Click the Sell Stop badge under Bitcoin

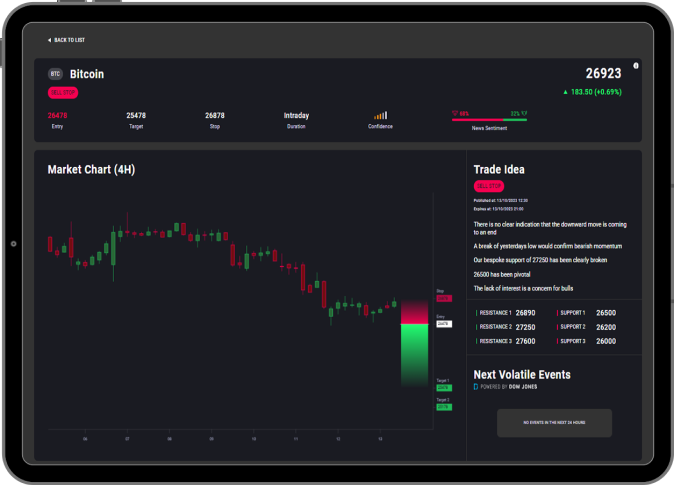[62, 92]
